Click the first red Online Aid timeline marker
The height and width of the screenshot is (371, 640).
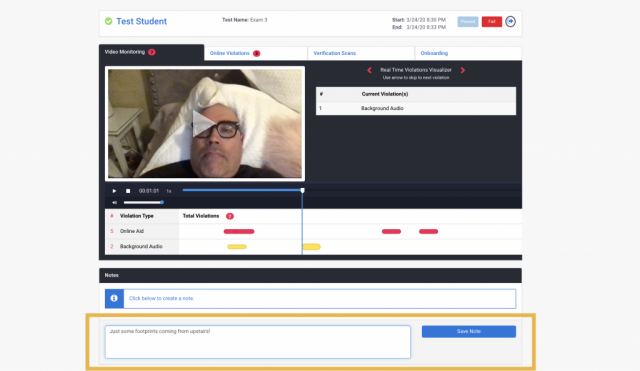pyautogui.click(x=239, y=231)
